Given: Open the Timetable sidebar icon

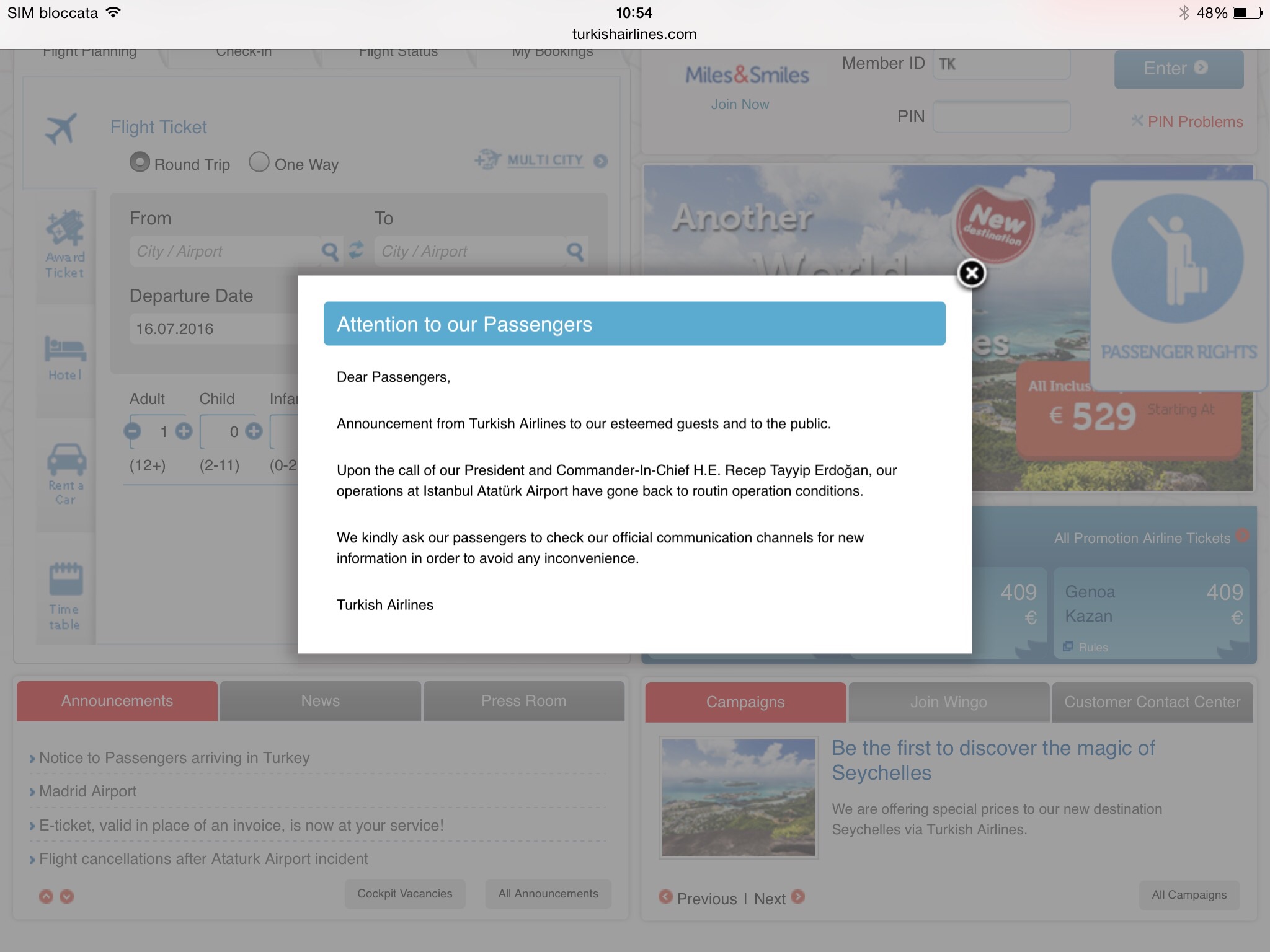Looking at the screenshot, I should point(65,596).
